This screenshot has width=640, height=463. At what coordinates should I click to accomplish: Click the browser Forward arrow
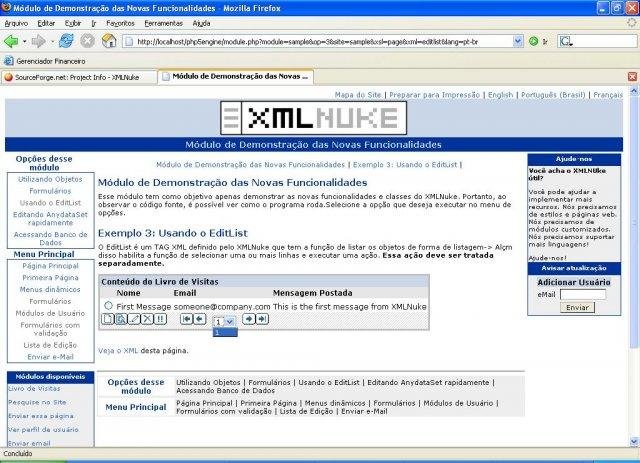click(x=38, y=41)
